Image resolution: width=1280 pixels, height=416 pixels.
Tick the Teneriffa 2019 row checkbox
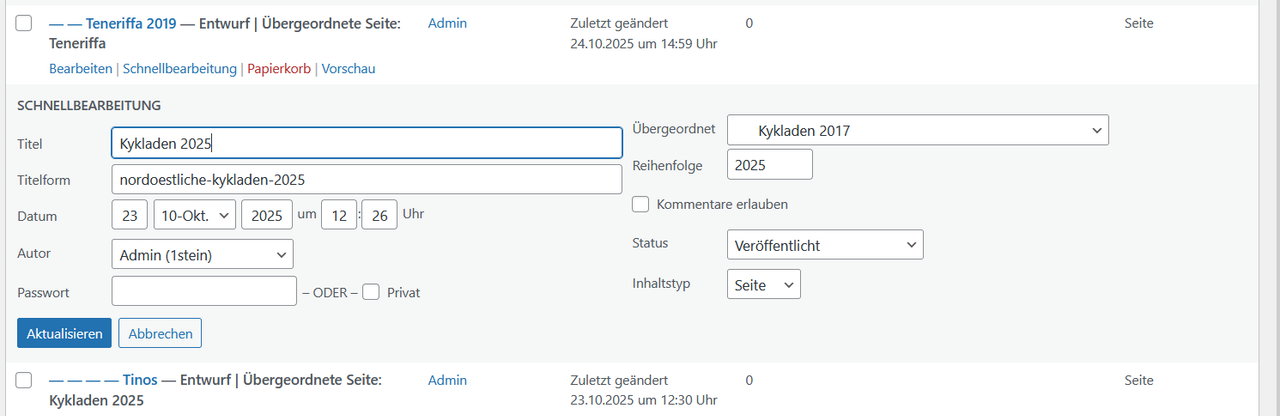tap(25, 24)
